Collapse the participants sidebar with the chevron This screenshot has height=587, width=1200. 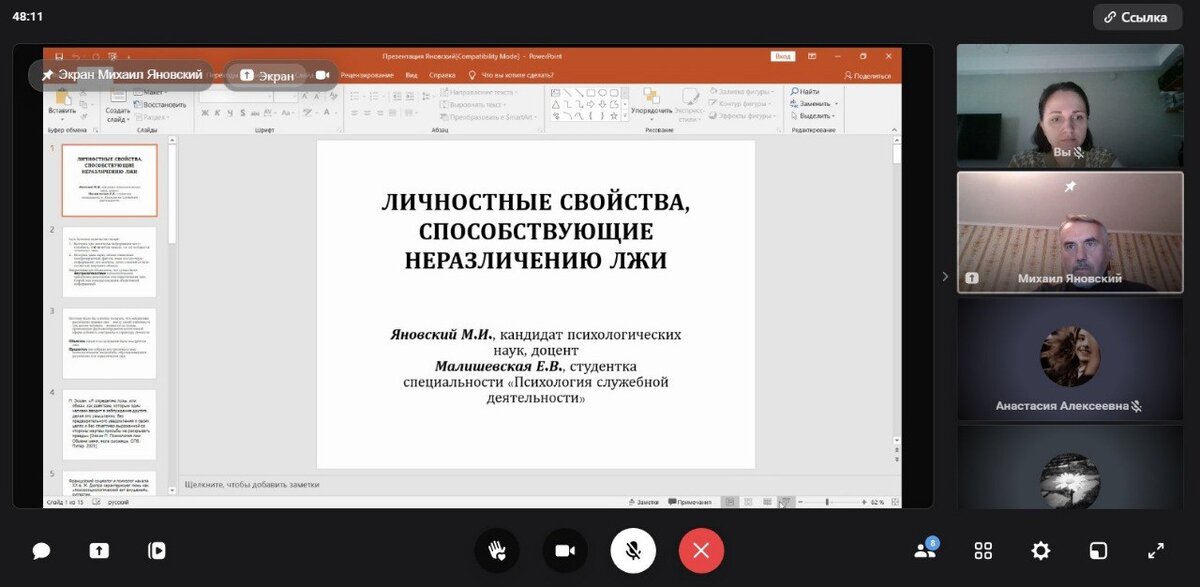945,276
